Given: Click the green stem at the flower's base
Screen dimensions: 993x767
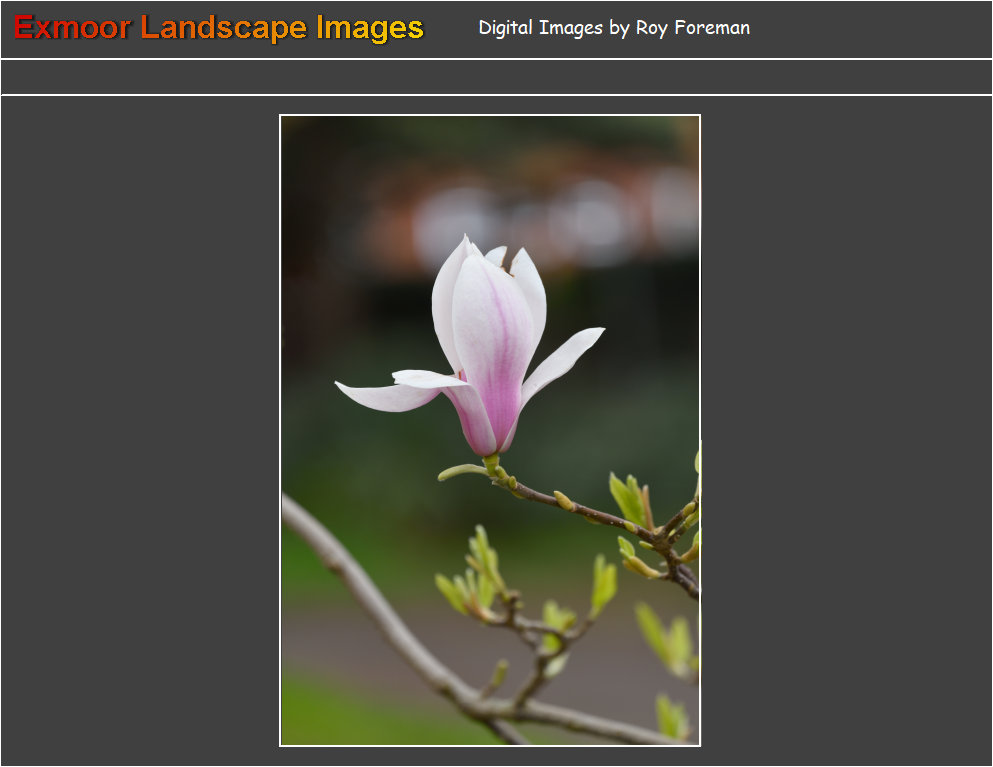Looking at the screenshot, I should pyautogui.click(x=492, y=463).
